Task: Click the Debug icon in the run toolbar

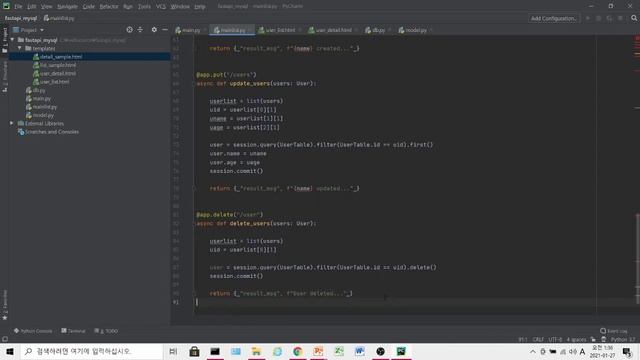Action: click(x=598, y=18)
